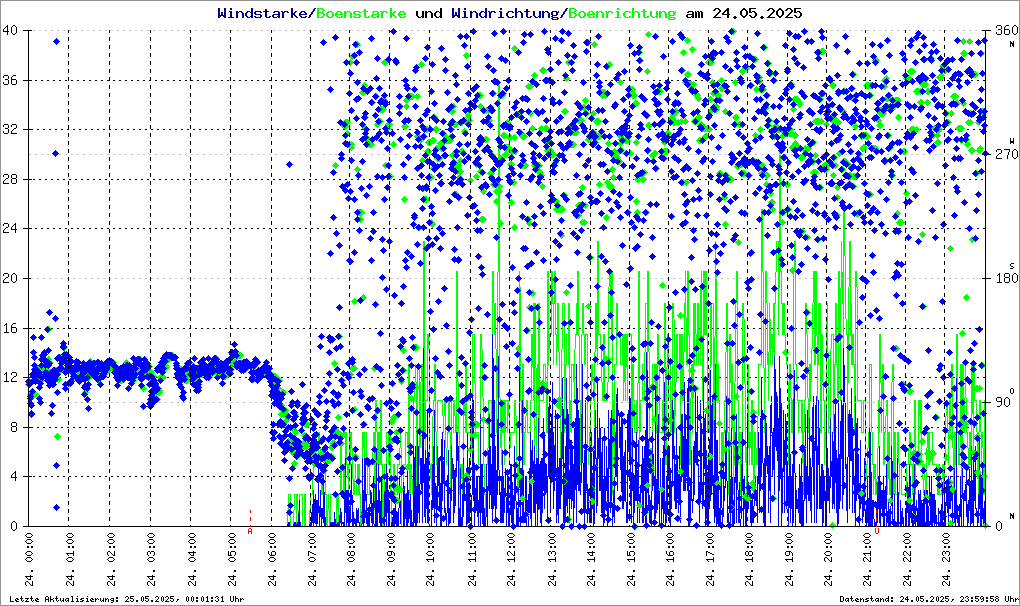The width and height of the screenshot is (1020, 606).
Task: Click wind speed axis value 36
Action: coord(10,80)
